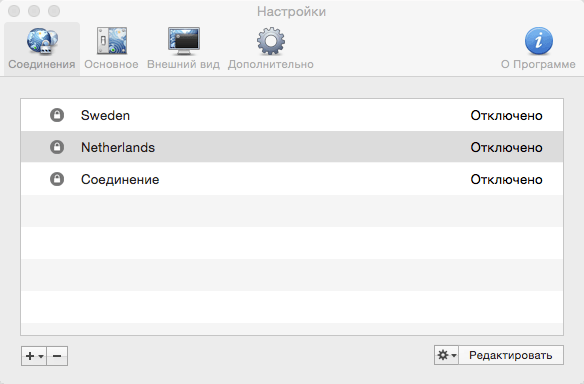The width and height of the screenshot is (584, 384).
Task: Click the Редактировать button
Action: coord(511,355)
